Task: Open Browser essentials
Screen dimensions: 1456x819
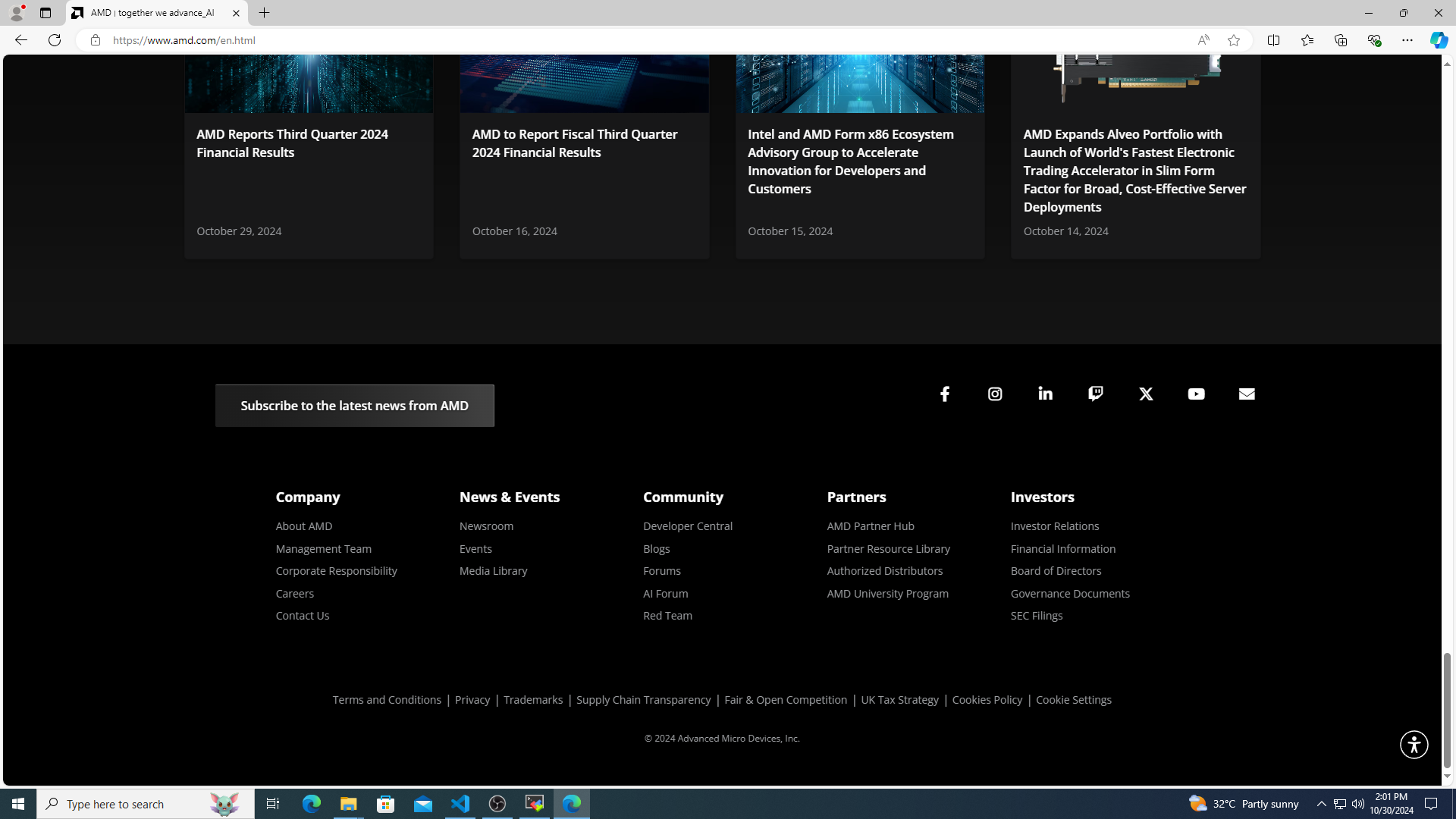Action: [1374, 40]
